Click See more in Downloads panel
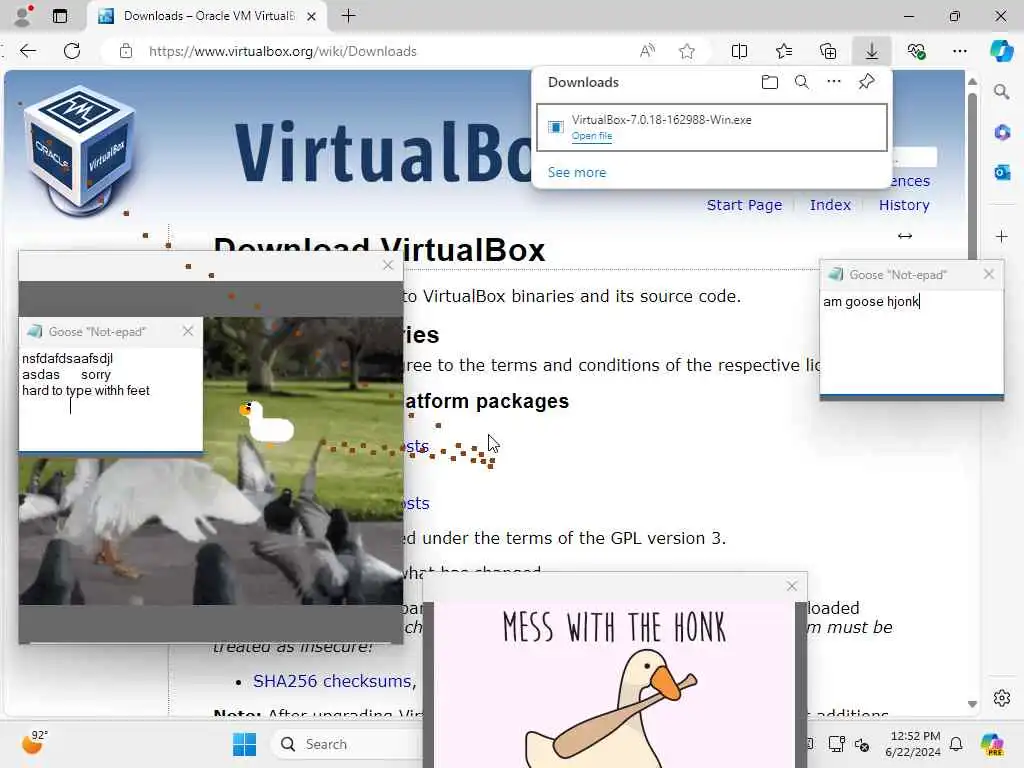Screen dimensions: 1024x768 tap(577, 172)
